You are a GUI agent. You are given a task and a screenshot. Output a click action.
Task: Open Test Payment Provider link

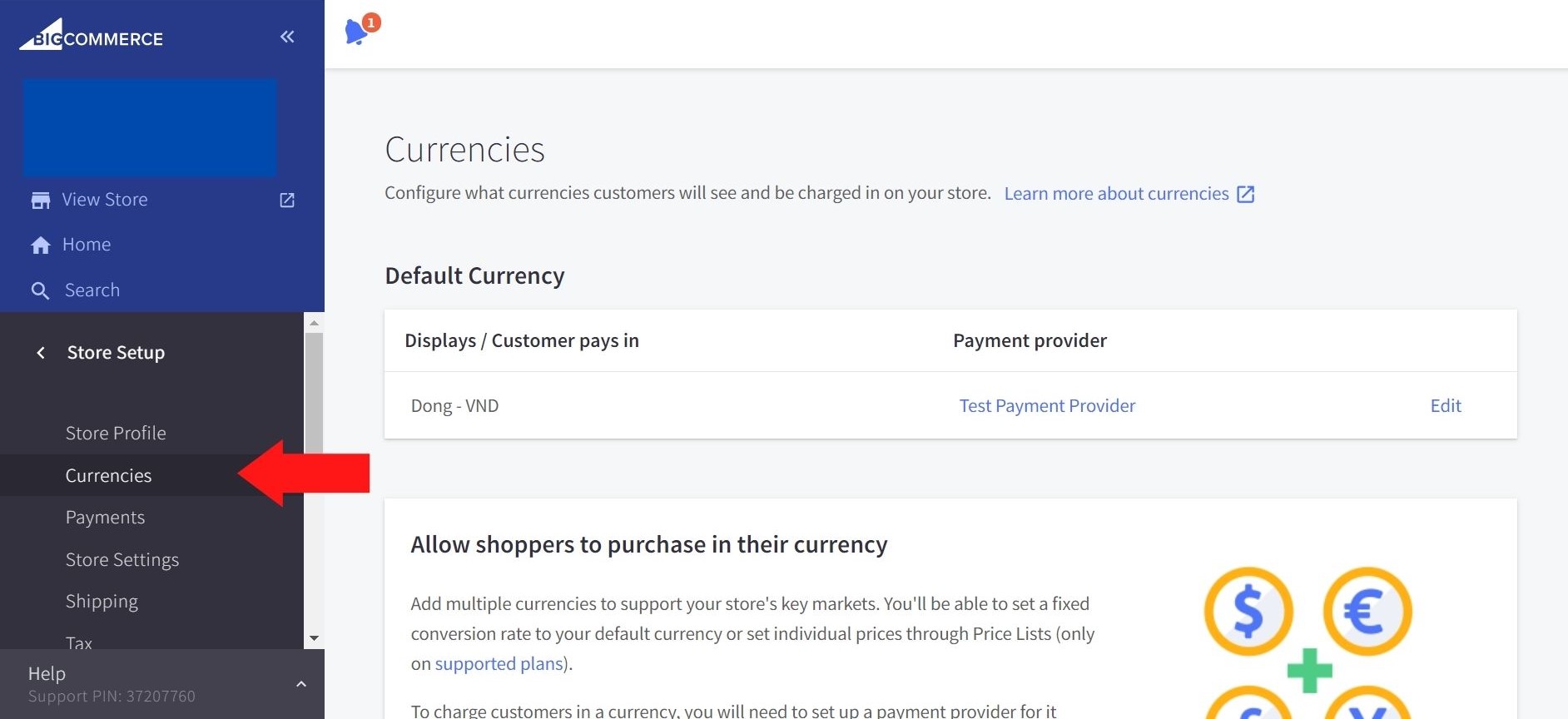pyautogui.click(x=1047, y=406)
